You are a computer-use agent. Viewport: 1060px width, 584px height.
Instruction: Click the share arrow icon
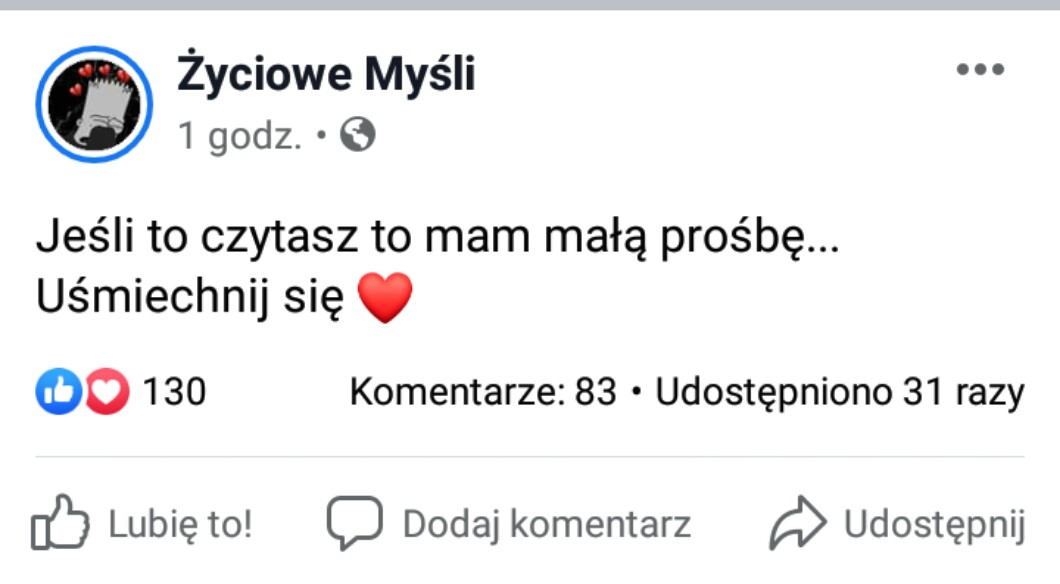coord(797,523)
